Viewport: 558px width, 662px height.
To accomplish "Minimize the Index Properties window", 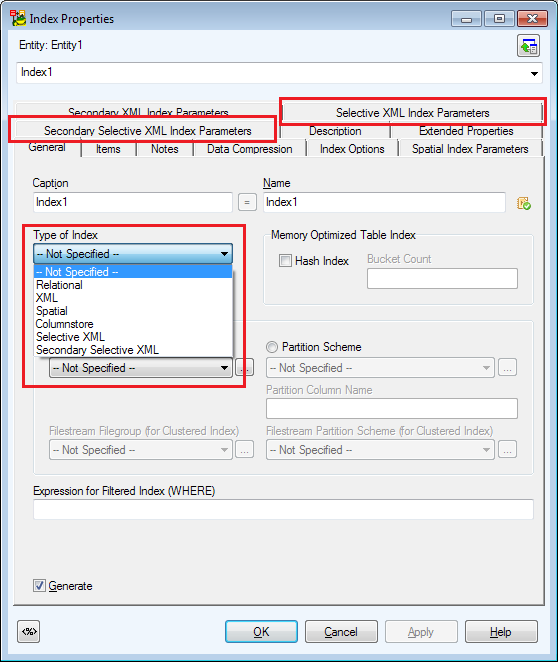I will tap(466, 19).
